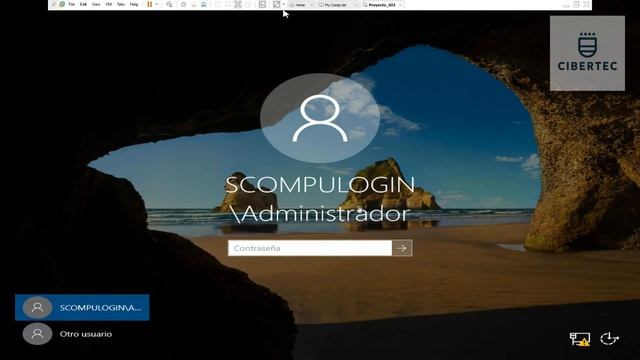The image size is (640, 360).
Task: Click the stretch guest display icon
Action: tap(276, 4)
